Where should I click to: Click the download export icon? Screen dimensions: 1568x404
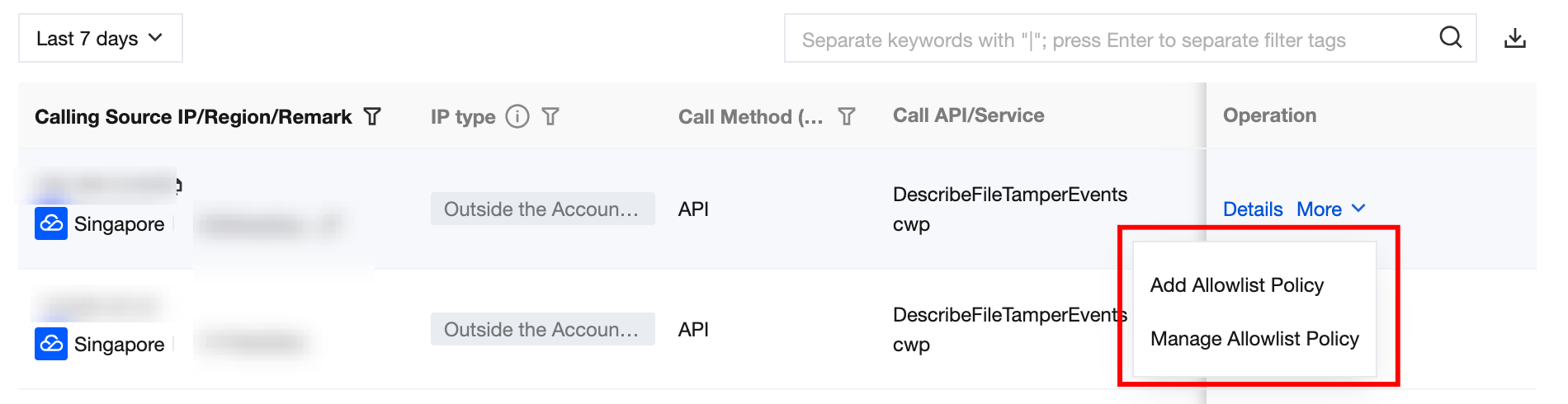point(1514,38)
